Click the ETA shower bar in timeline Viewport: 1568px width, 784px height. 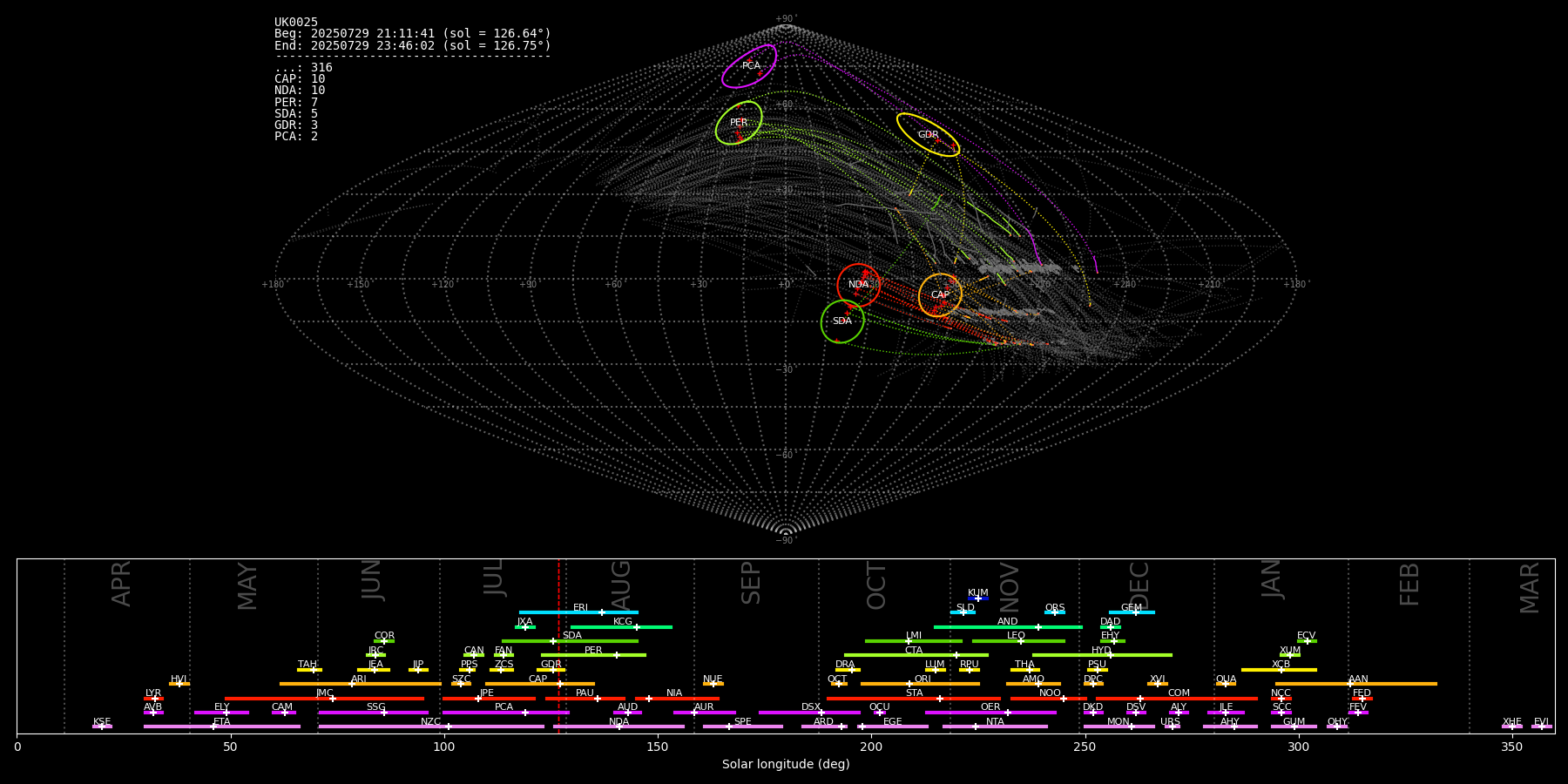[x=222, y=727]
